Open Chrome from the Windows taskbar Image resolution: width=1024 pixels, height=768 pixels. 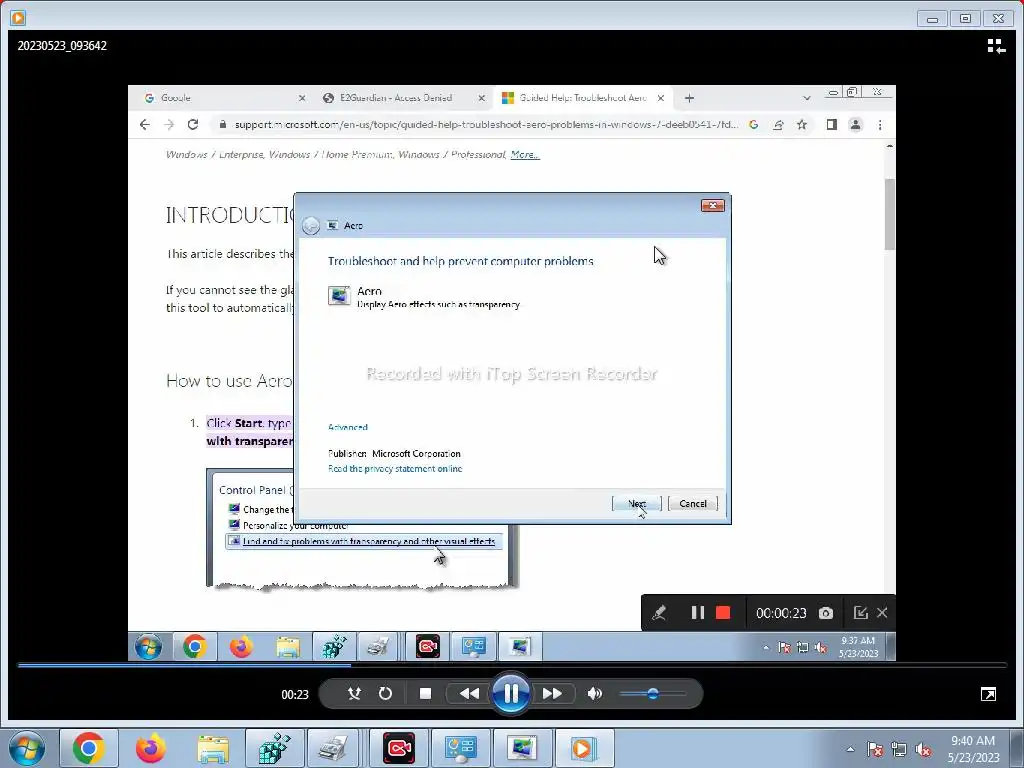89,748
